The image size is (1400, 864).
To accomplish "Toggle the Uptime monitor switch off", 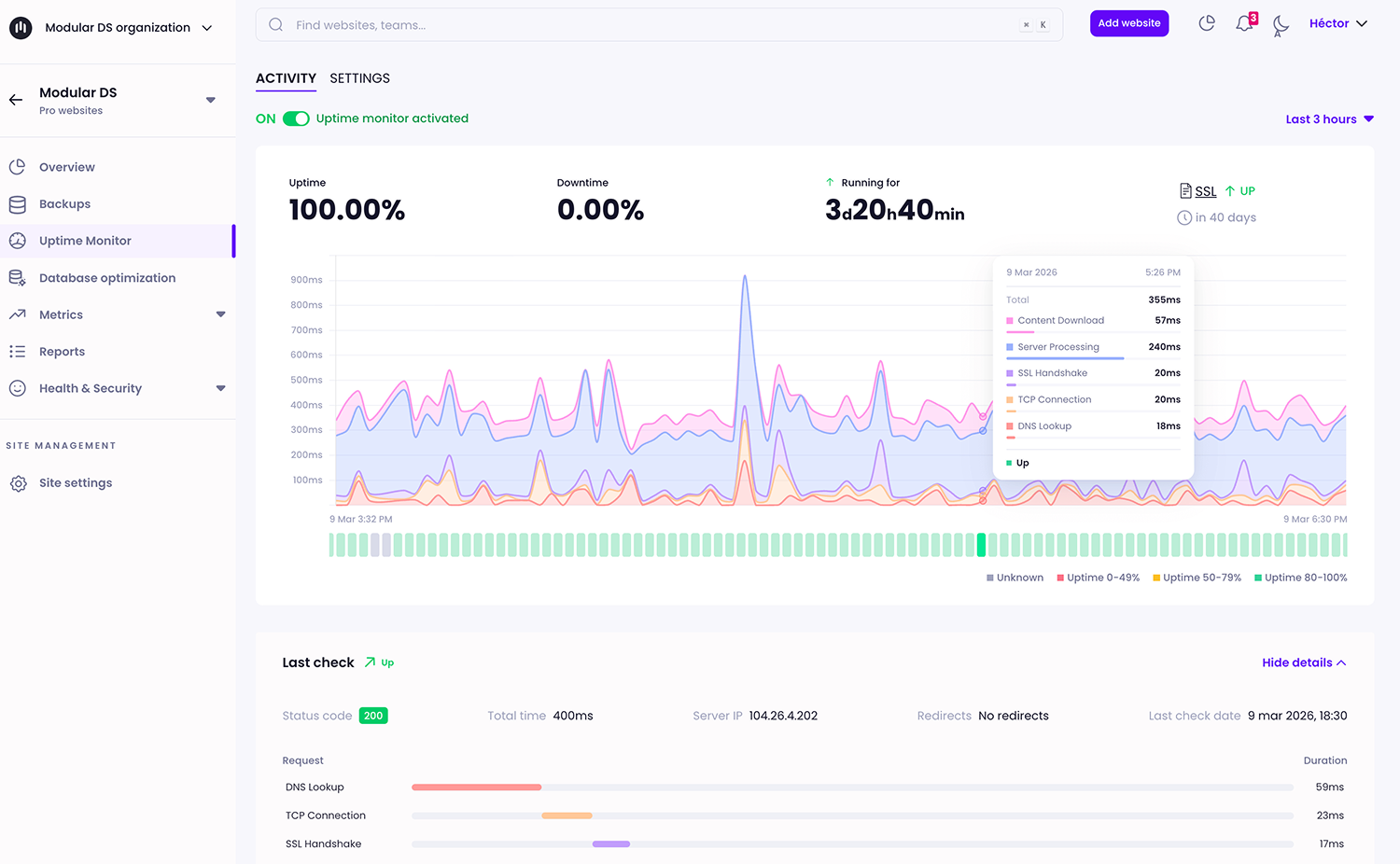I will coord(295,119).
